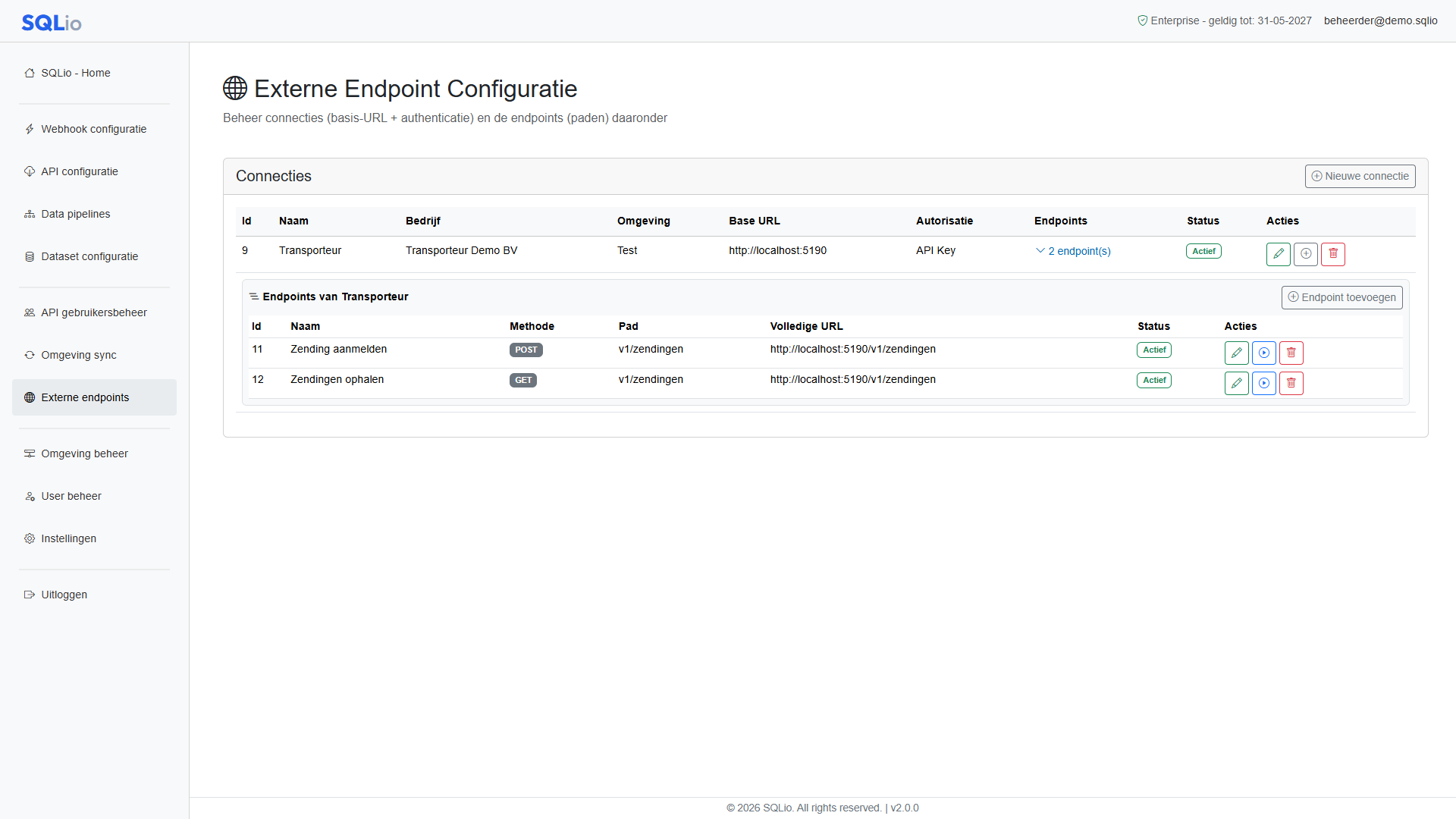Click the Enterprise license validity label

(x=1224, y=20)
